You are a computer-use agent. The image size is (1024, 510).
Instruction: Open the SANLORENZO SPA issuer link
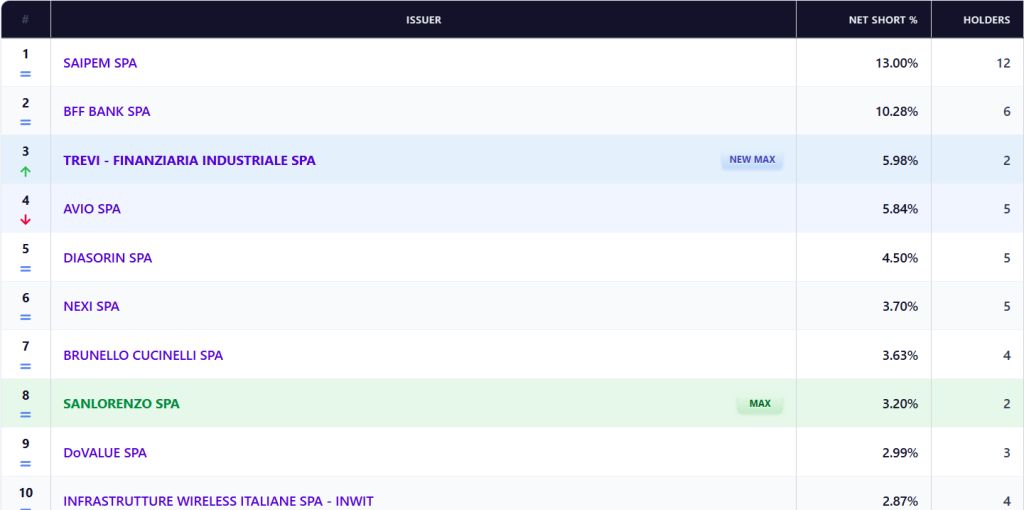pyautogui.click(x=121, y=404)
